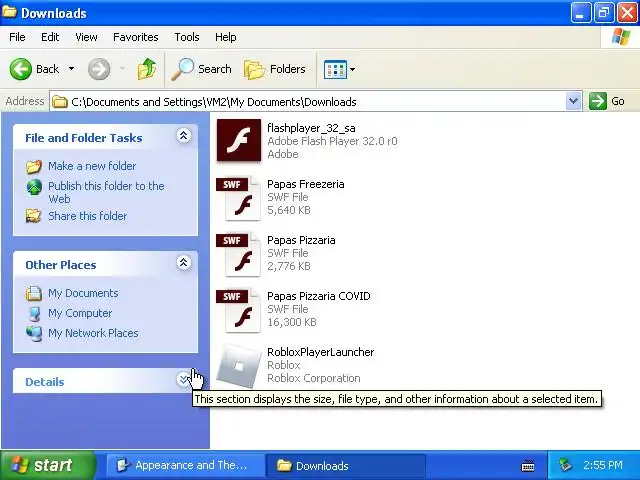Image resolution: width=640 pixels, height=480 pixels.
Task: Click the Papas Pizzaria COVID file name
Action: [318, 296]
